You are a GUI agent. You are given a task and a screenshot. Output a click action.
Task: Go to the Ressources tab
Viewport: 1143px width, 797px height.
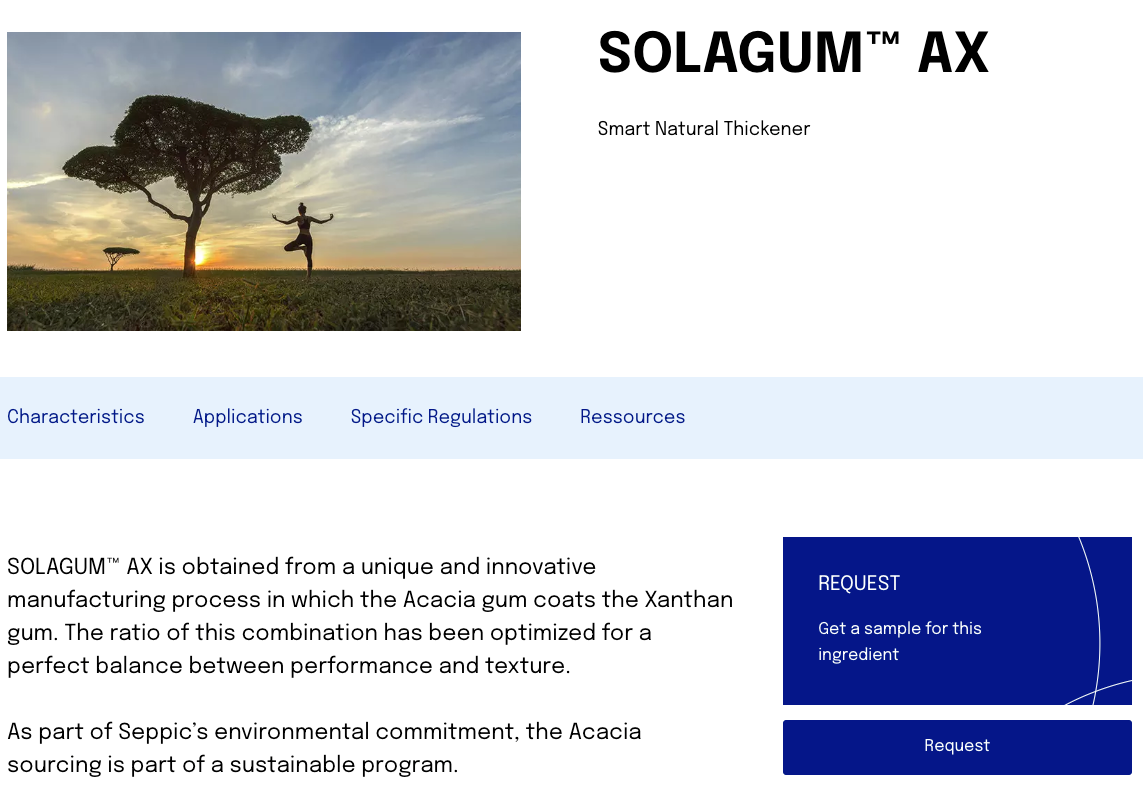(632, 417)
